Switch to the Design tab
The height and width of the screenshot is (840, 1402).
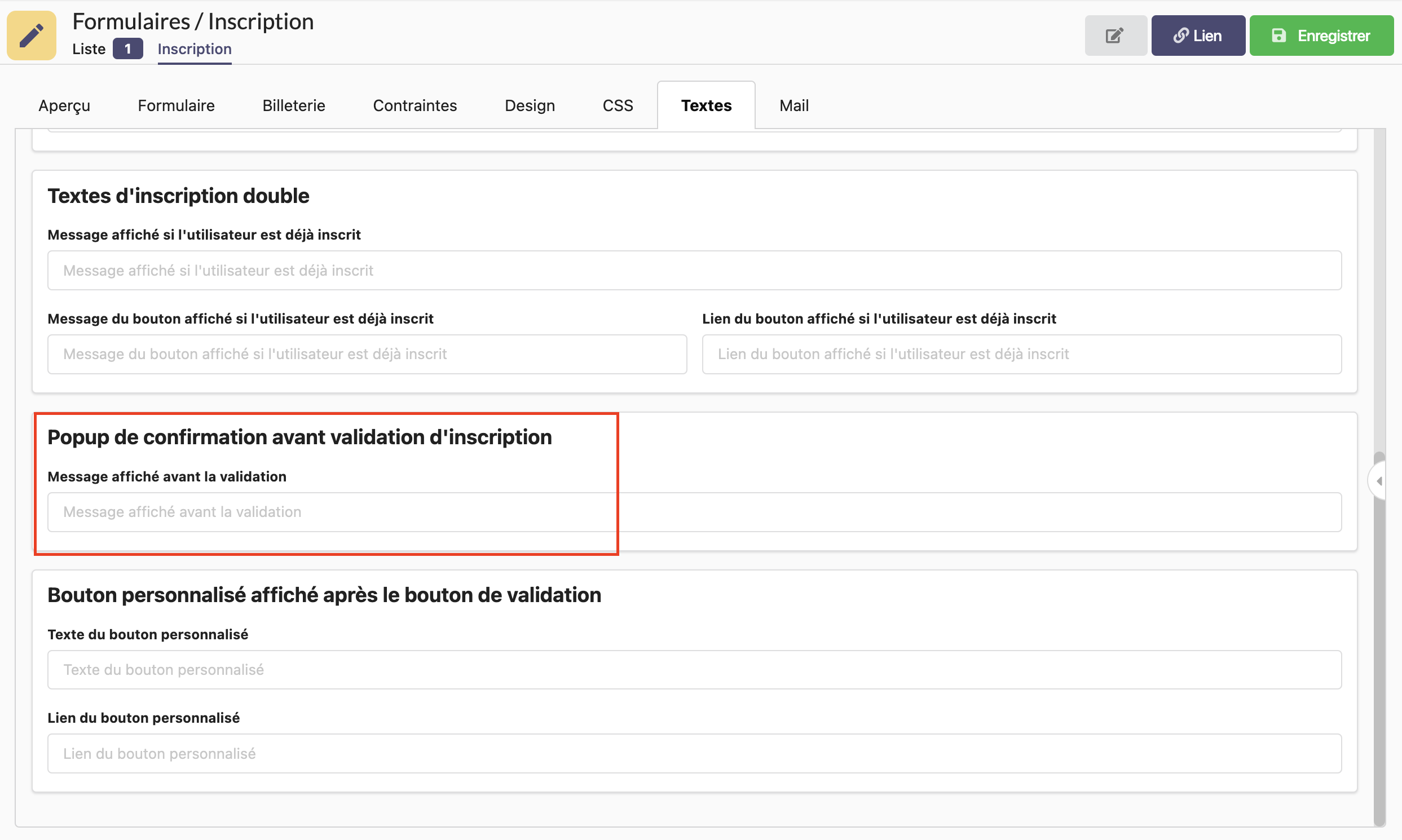(x=530, y=105)
